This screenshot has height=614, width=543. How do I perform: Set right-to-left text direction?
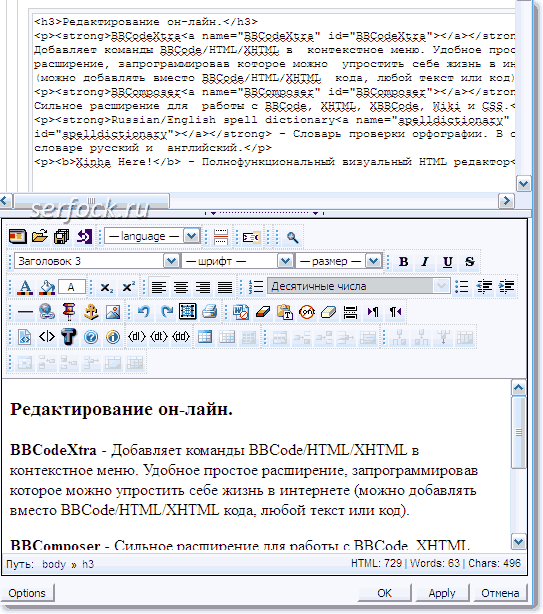(x=395, y=312)
